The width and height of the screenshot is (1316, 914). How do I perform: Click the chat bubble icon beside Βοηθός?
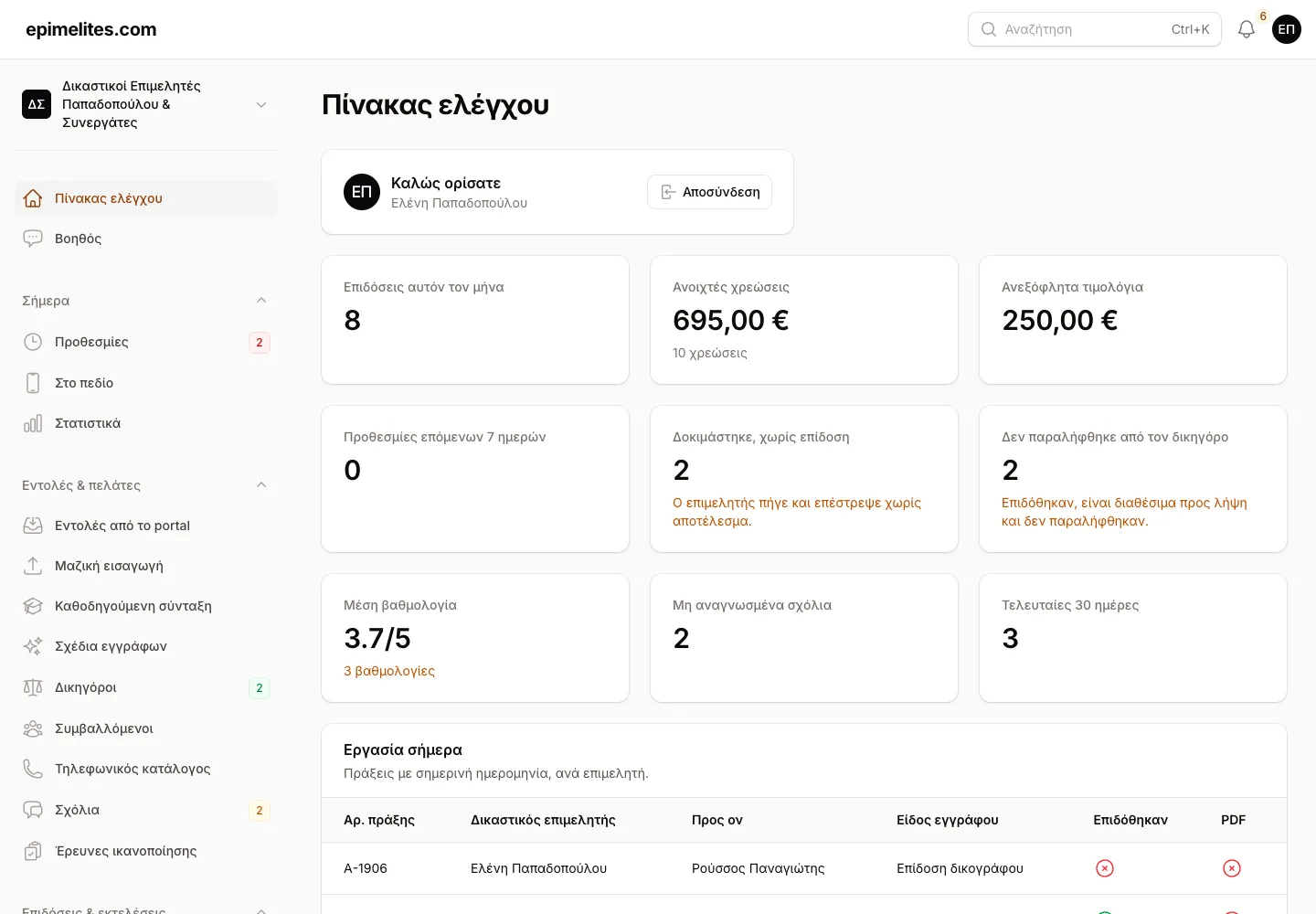[x=33, y=239]
